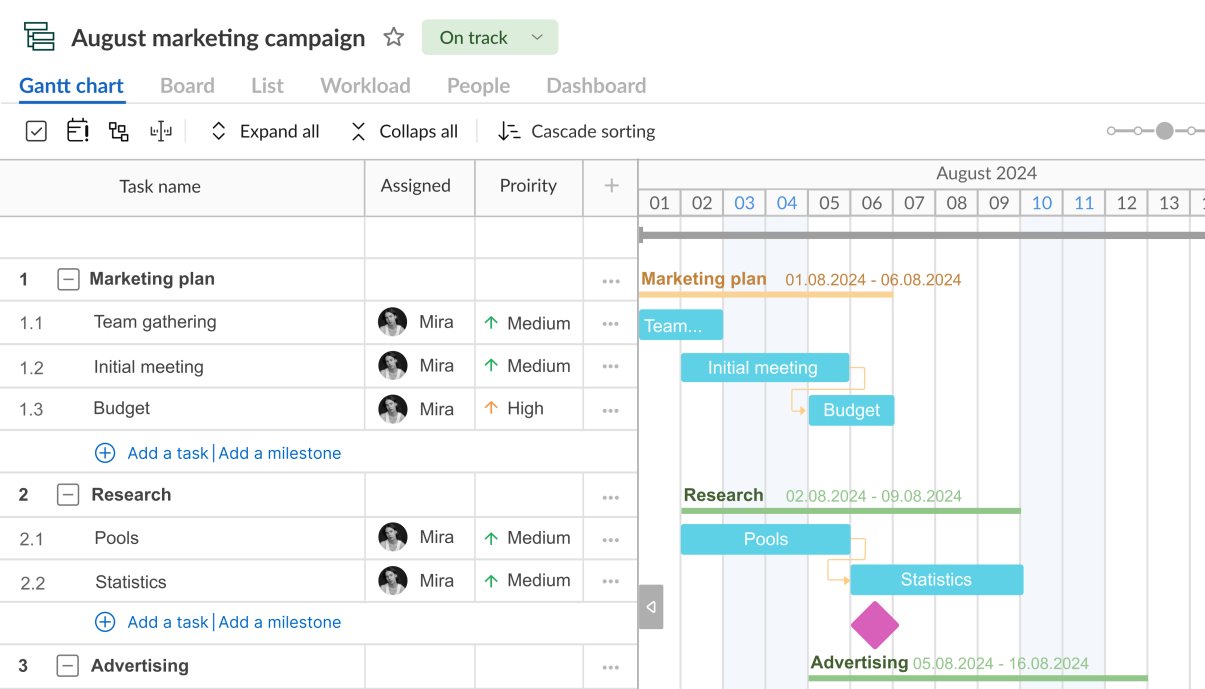Select the task details toolbar icon
This screenshot has height=689, width=1205.
(77, 131)
